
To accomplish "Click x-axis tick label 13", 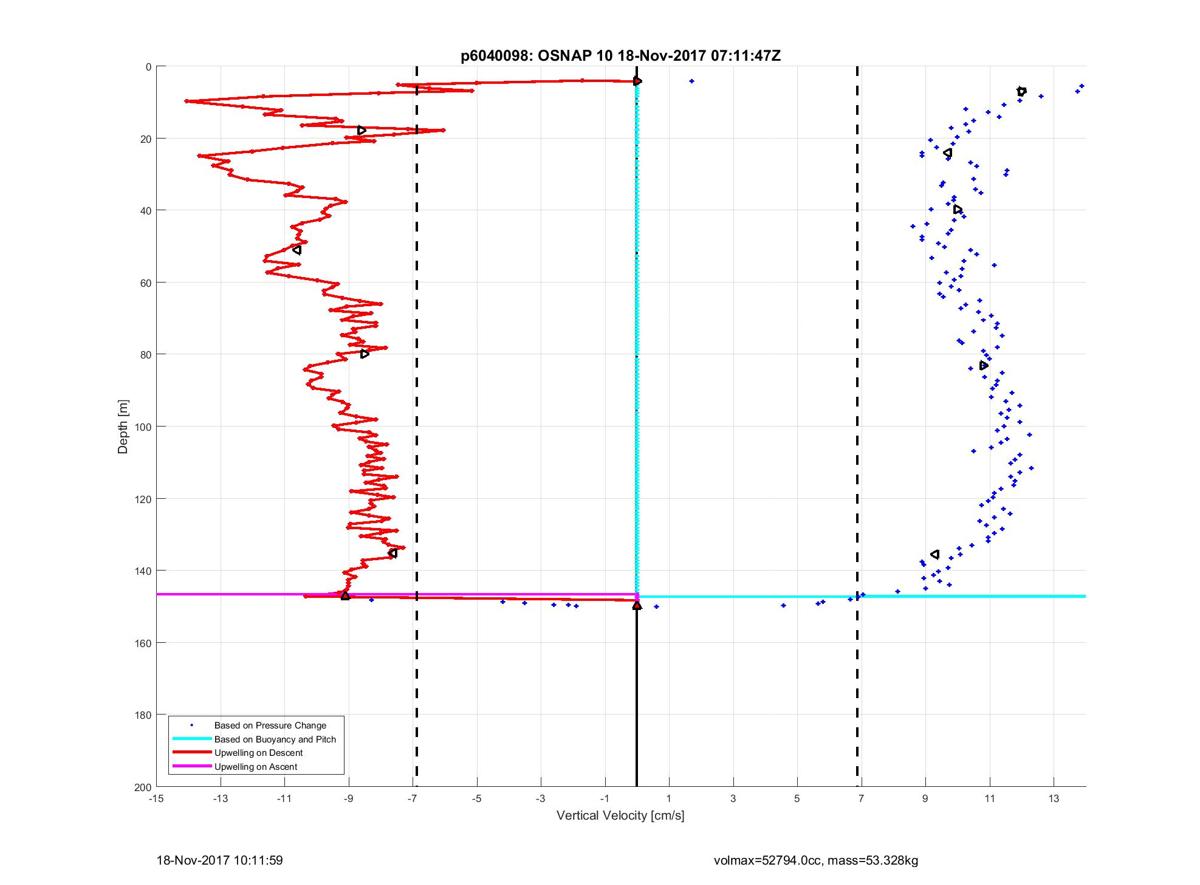I will [1053, 799].
